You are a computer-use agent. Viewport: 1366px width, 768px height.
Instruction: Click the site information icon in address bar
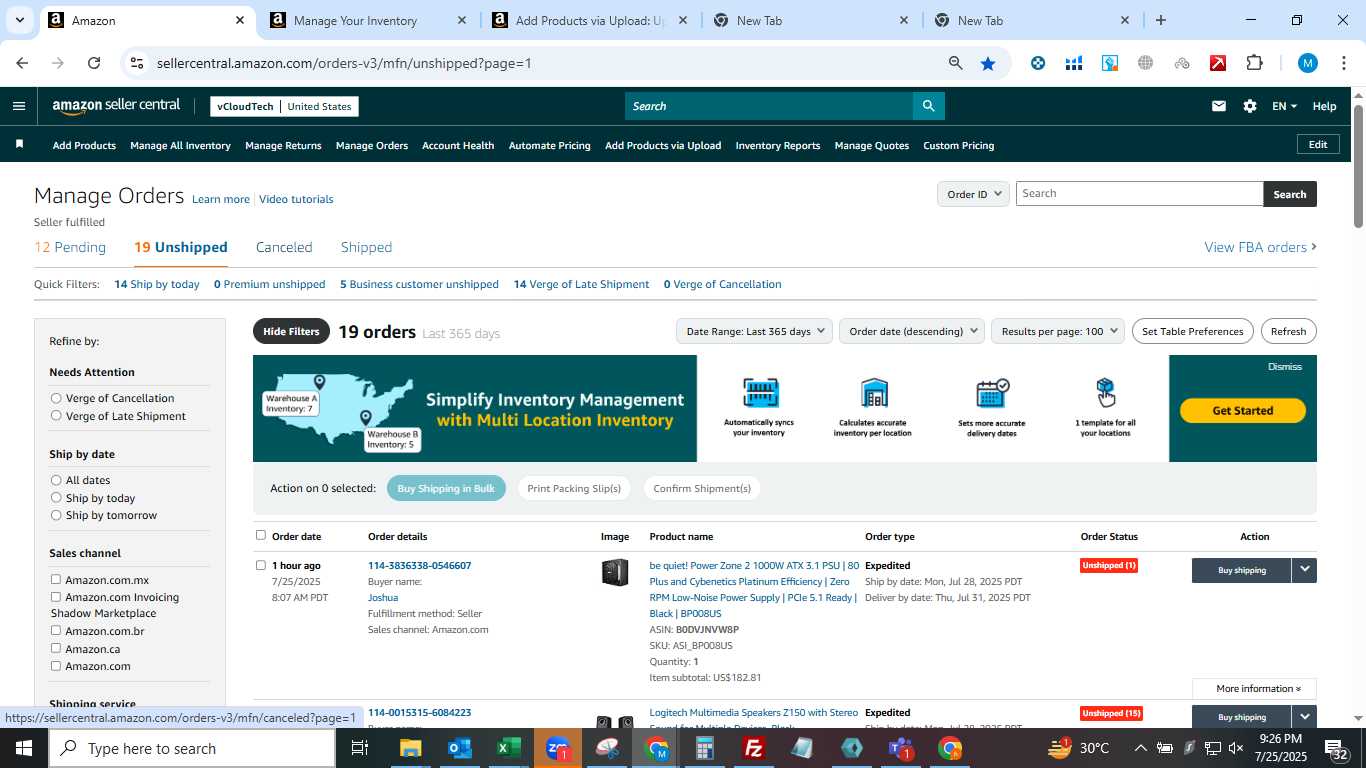pos(137,63)
